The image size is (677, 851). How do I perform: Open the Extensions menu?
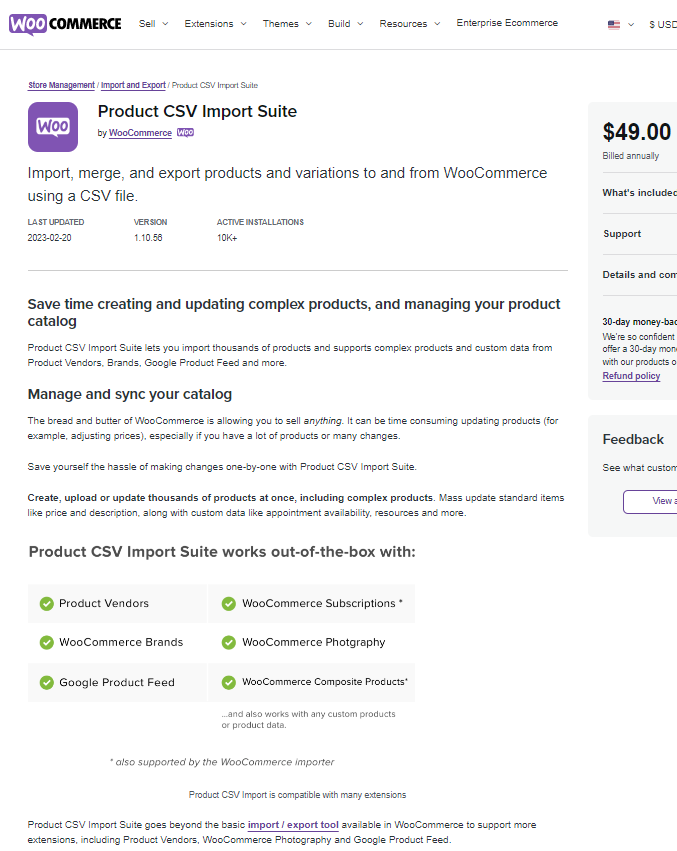coord(209,24)
